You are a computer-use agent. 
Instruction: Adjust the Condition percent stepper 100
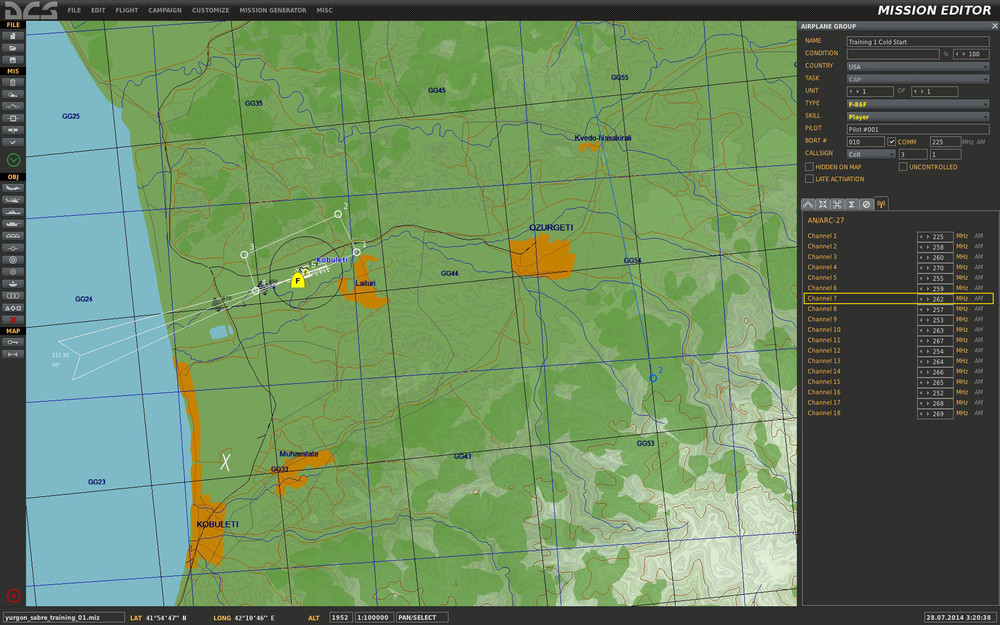click(971, 54)
